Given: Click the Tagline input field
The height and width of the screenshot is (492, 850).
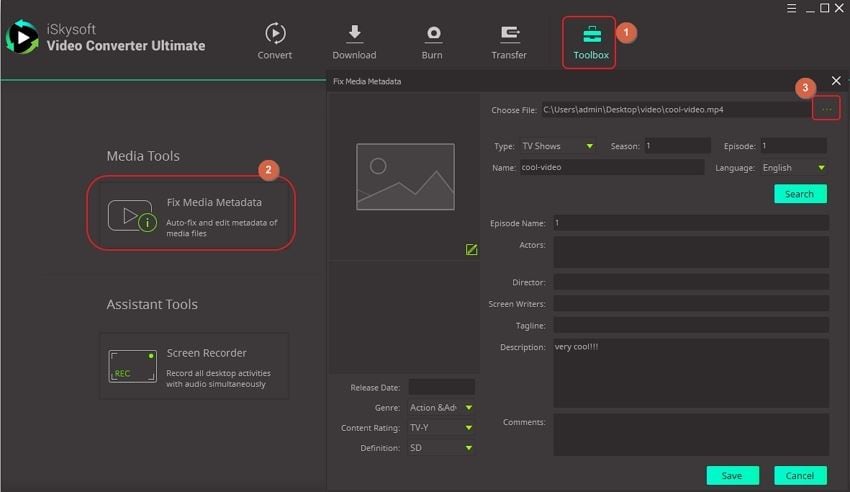Looking at the screenshot, I should (691, 325).
